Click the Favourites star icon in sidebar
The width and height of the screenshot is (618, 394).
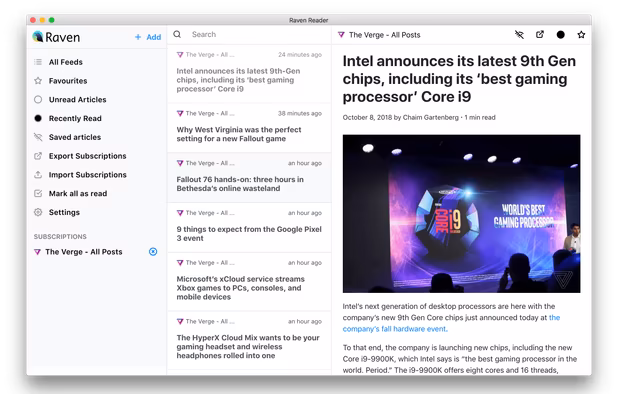click(x=38, y=81)
